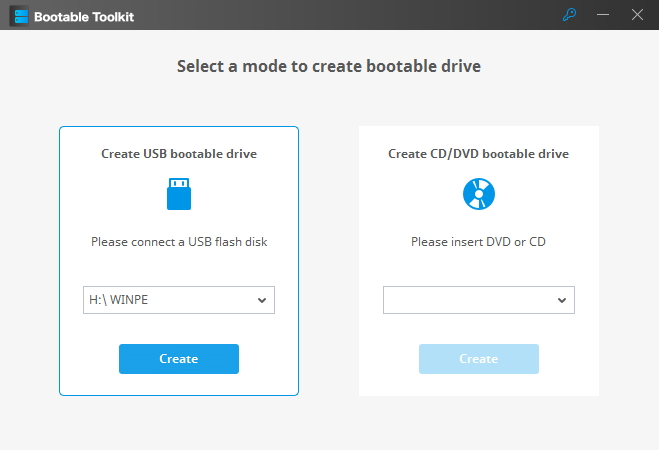Viewport: 659px width, 450px height.
Task: Click Create under USB bootable drive
Action: pyautogui.click(x=179, y=359)
